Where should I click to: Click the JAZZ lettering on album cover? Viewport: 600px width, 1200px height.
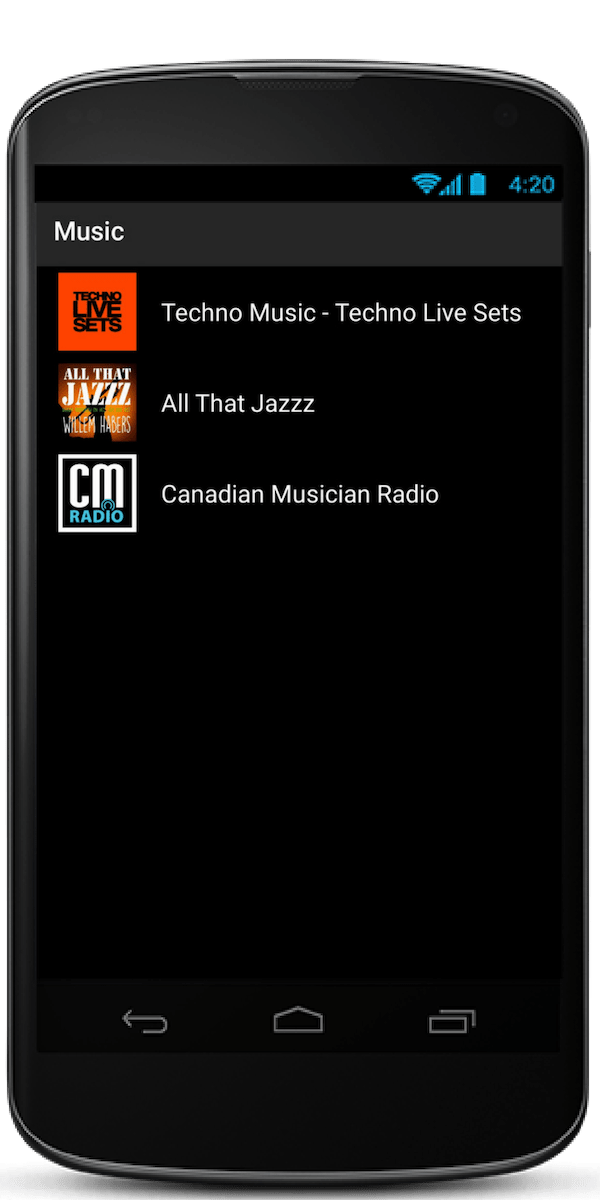pos(97,394)
